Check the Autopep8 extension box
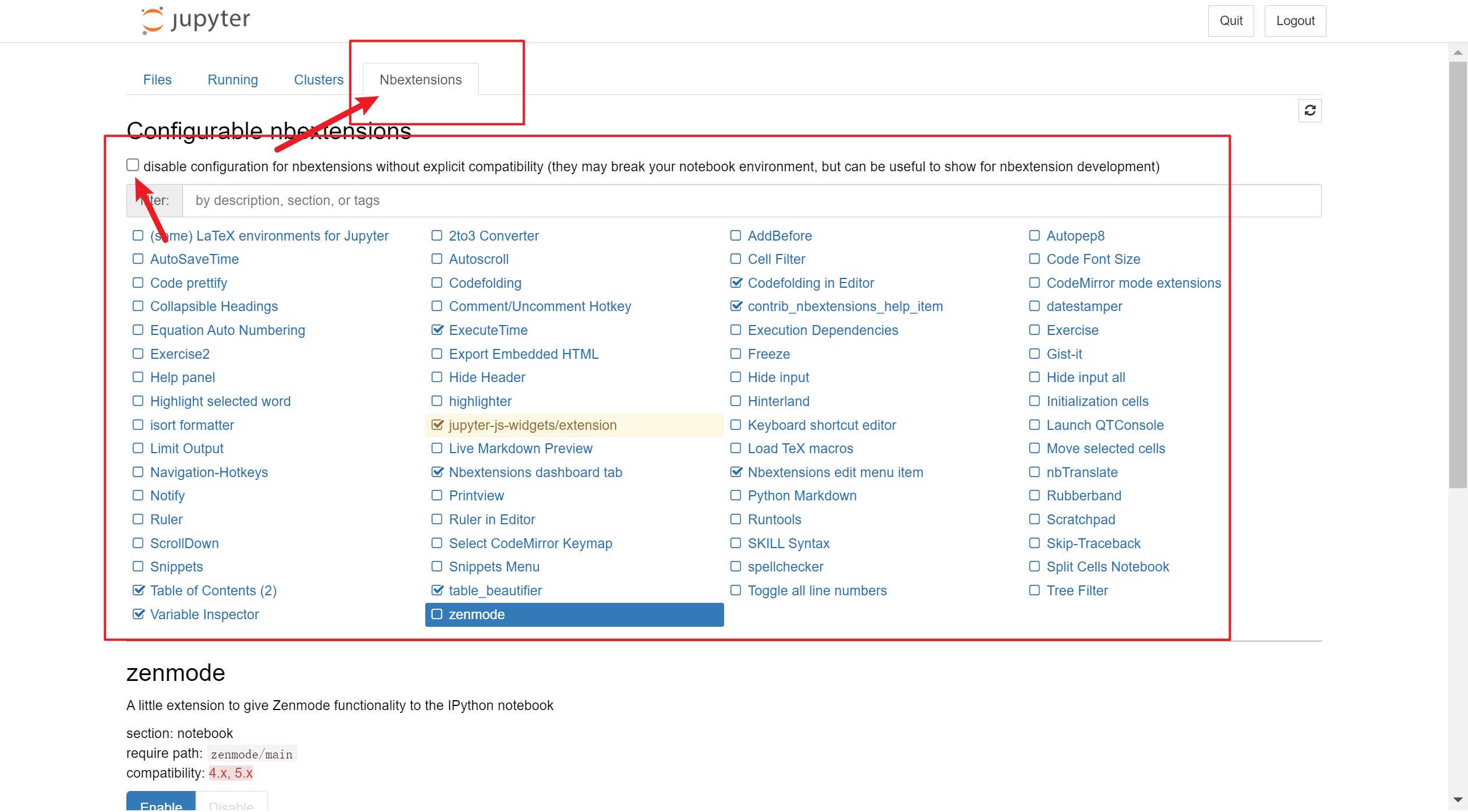Screen dimensions: 1468x812 tap(1034, 236)
